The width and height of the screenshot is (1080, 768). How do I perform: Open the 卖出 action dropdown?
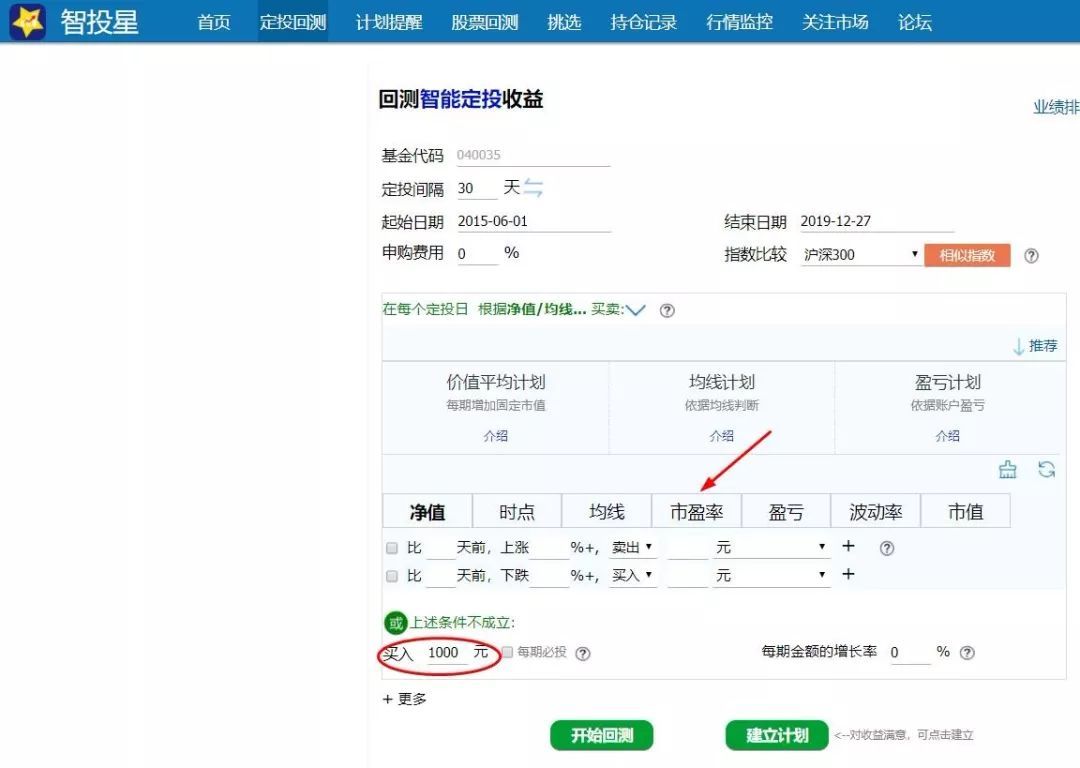click(632, 548)
